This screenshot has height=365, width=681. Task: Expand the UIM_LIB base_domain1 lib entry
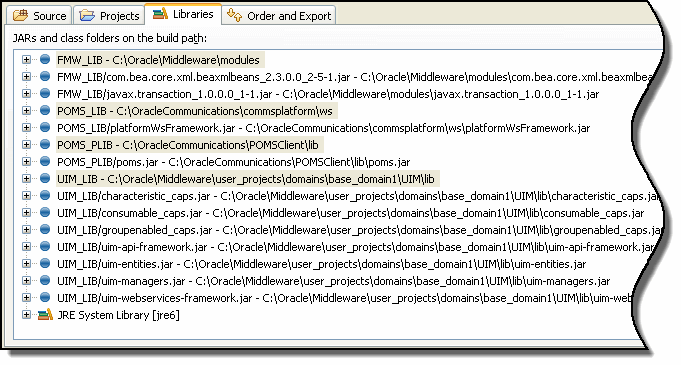click(26, 178)
